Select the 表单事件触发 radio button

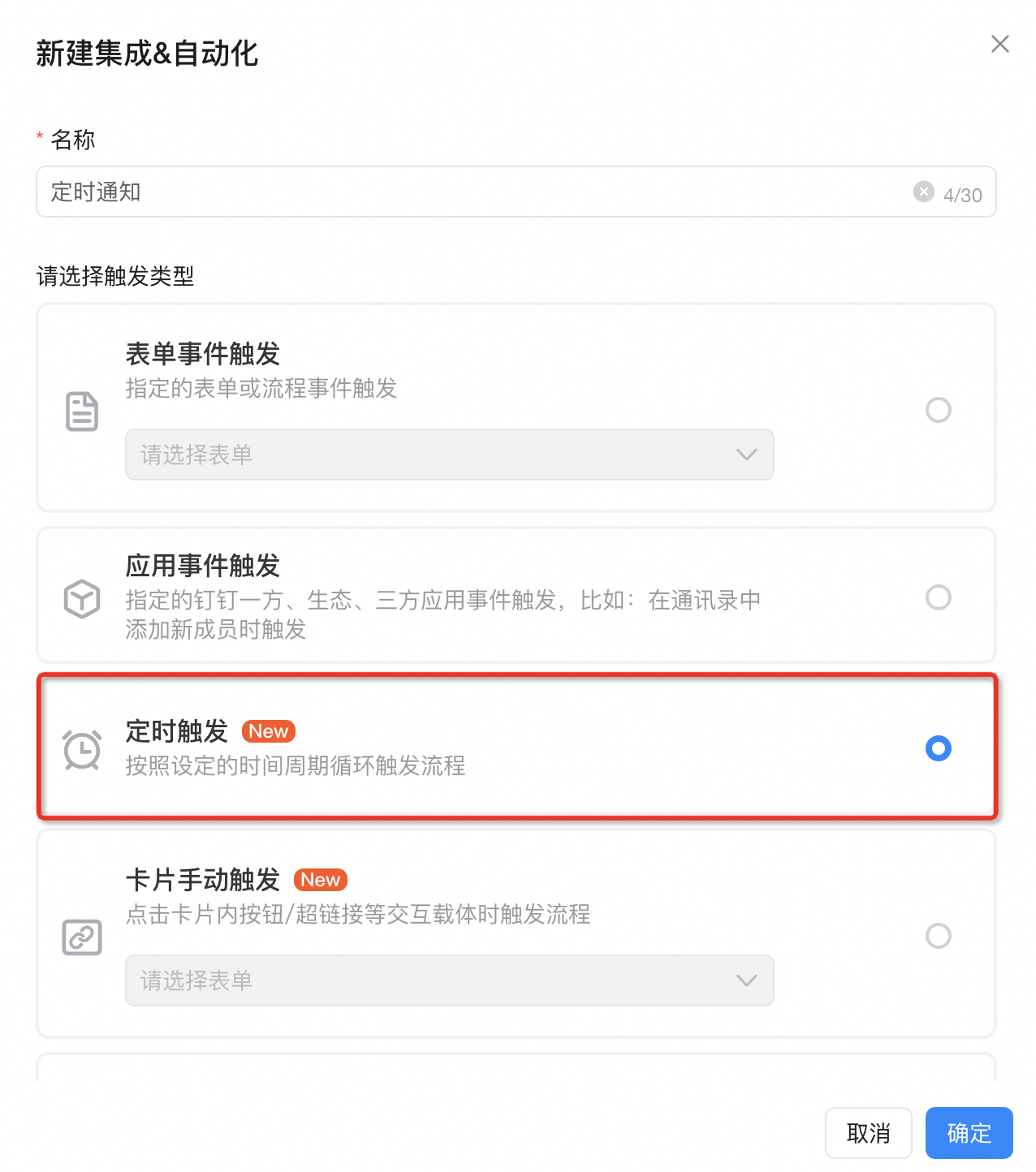pos(939,410)
